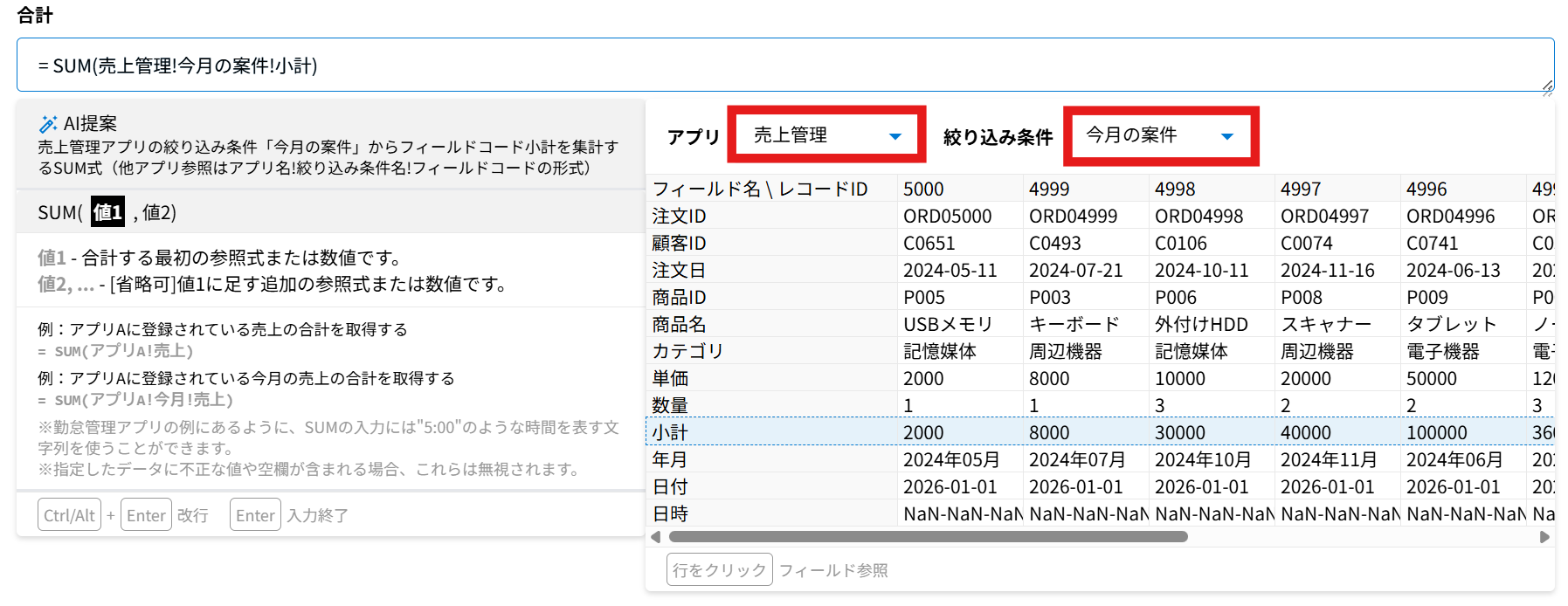Select the 注文ID field row
The image size is (1568, 606).
pyautogui.click(x=679, y=216)
